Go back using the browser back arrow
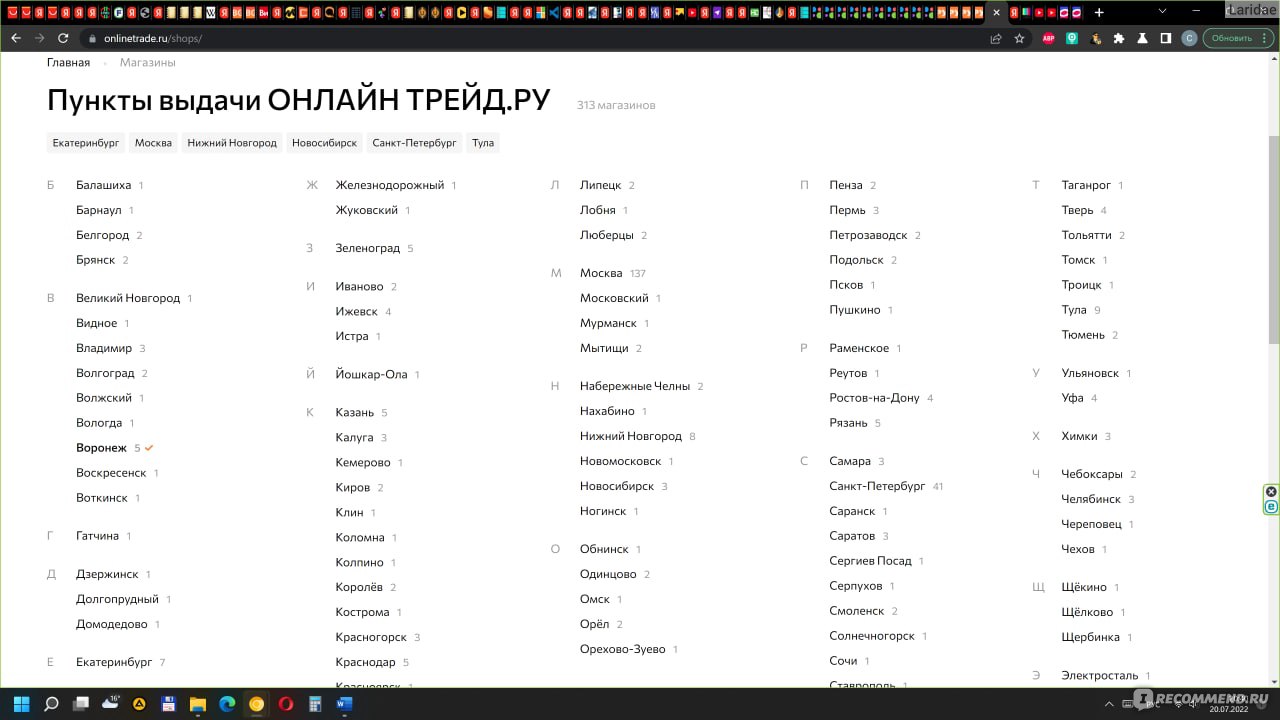1280x720 pixels. pos(16,38)
